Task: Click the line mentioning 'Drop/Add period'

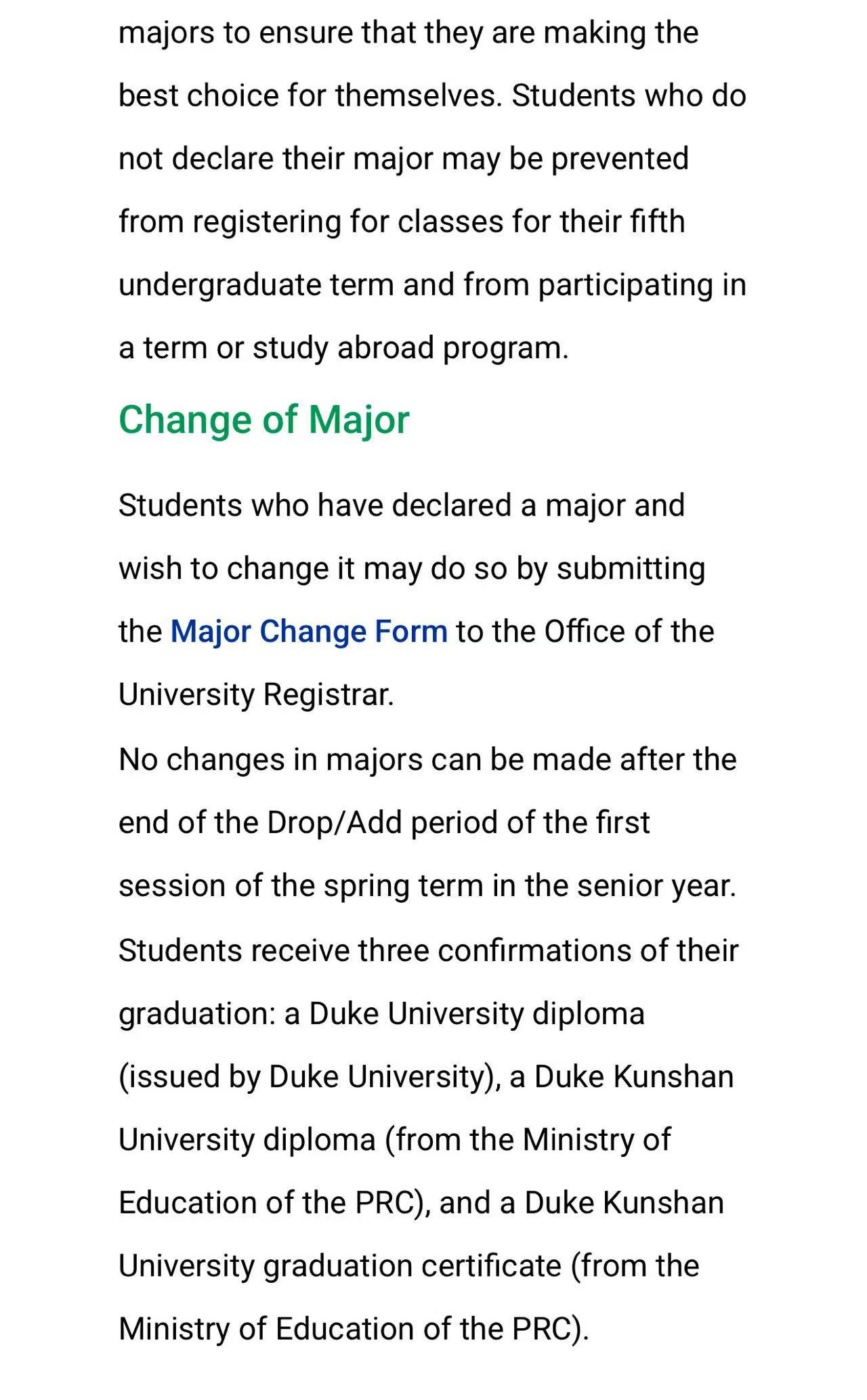Action: pyautogui.click(x=384, y=822)
